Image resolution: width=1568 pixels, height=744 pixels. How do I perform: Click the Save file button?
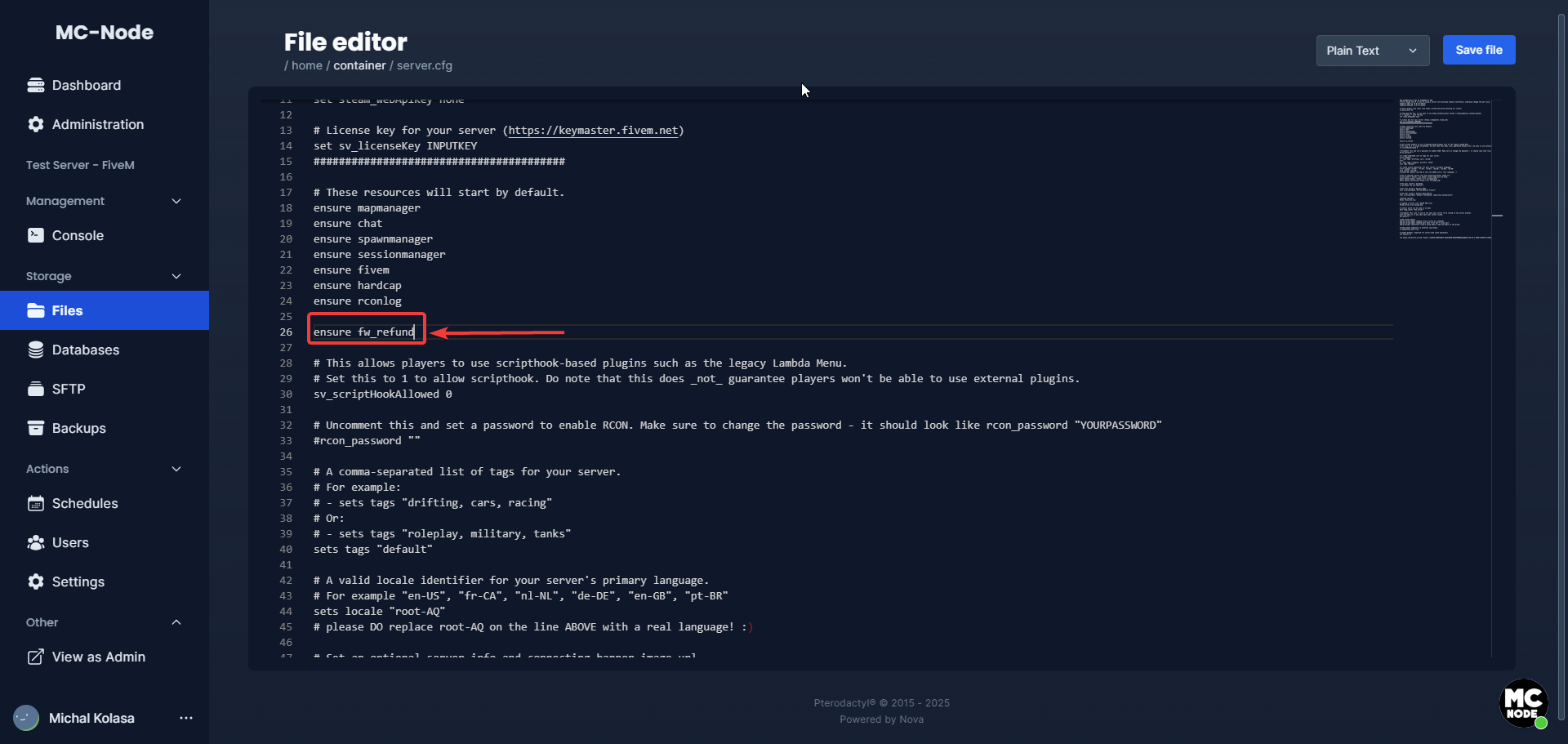1479,50
